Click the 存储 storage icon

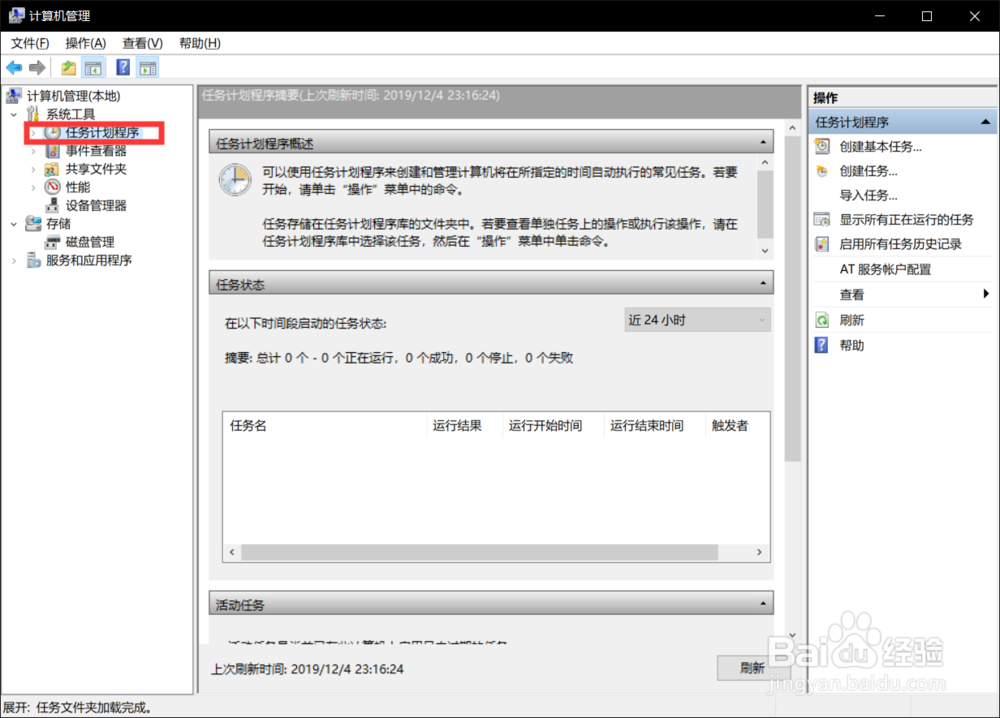coord(33,224)
